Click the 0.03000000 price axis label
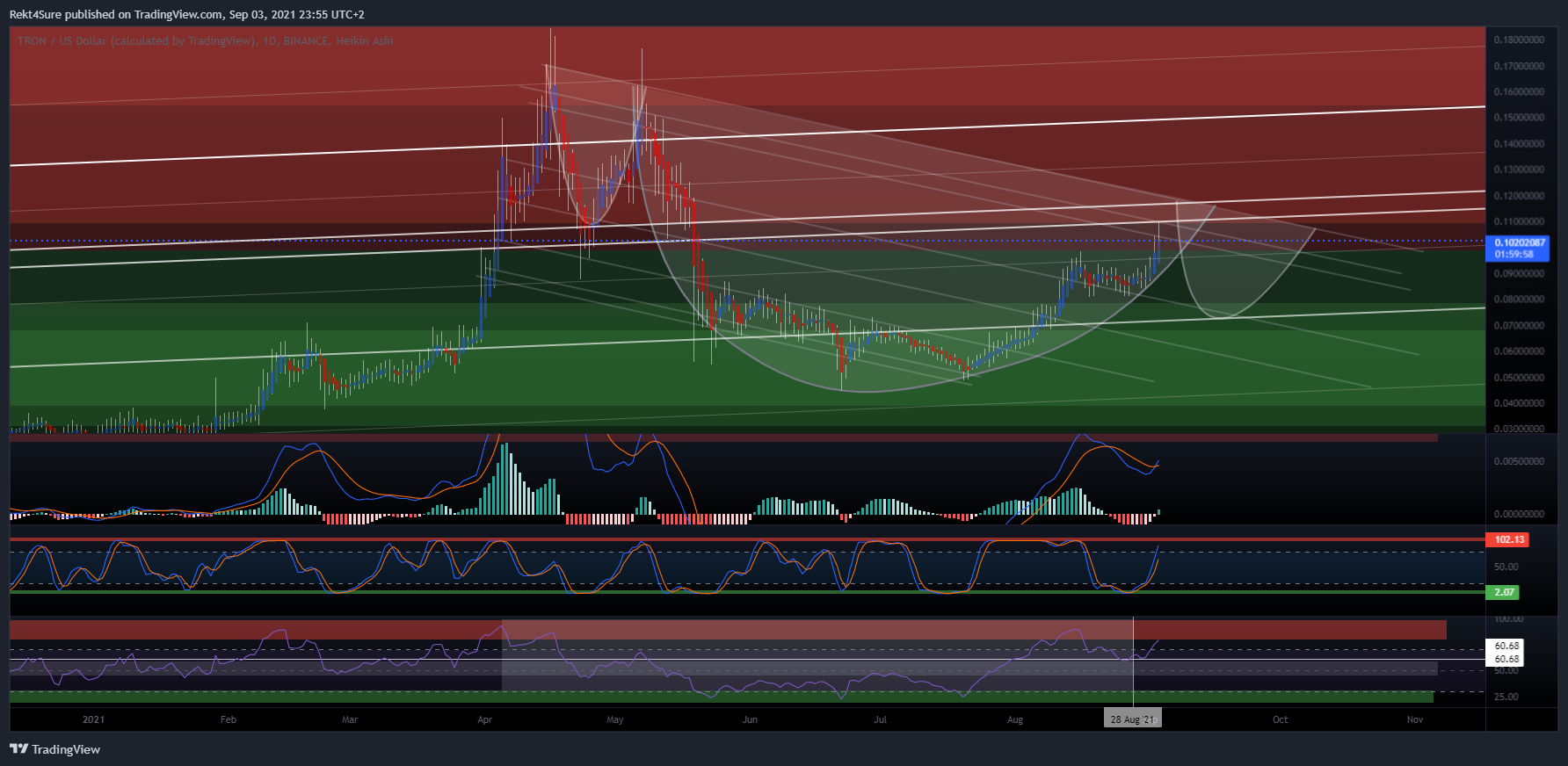1568x766 pixels. click(x=1519, y=429)
